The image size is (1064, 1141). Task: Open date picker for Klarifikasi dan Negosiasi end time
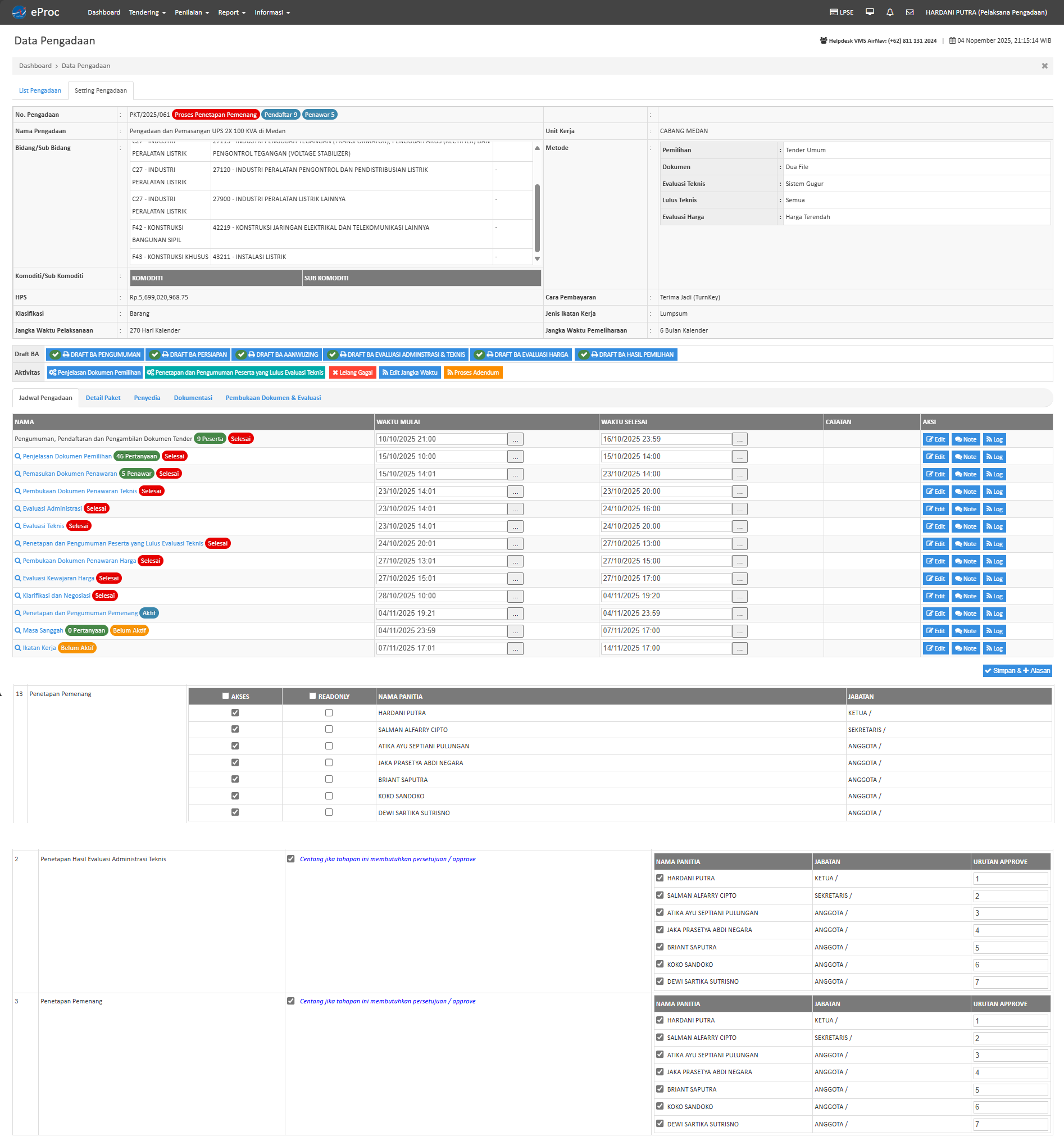coord(740,596)
